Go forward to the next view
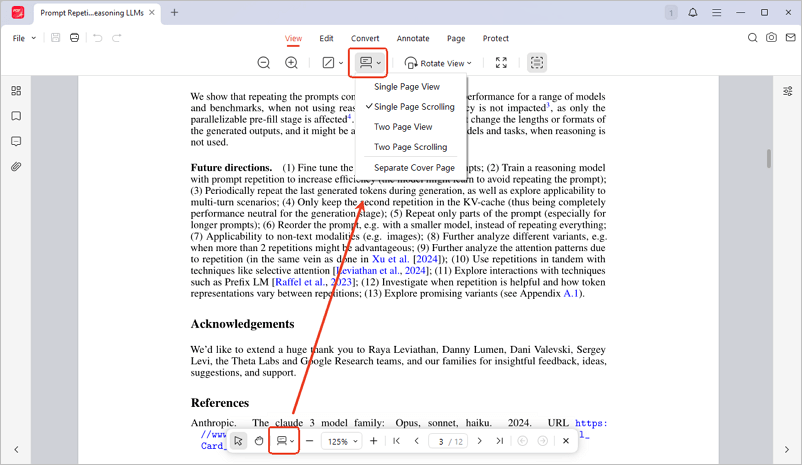The image size is (802, 465). point(543,441)
